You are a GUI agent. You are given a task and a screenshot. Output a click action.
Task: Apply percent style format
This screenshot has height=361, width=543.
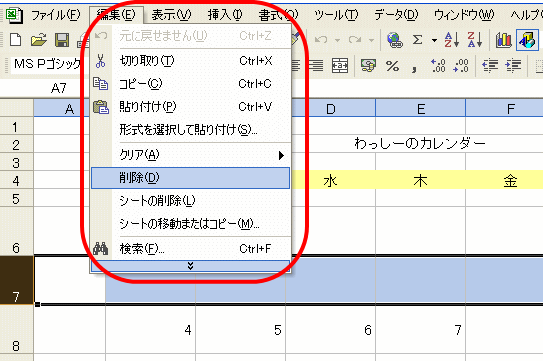click(x=392, y=65)
